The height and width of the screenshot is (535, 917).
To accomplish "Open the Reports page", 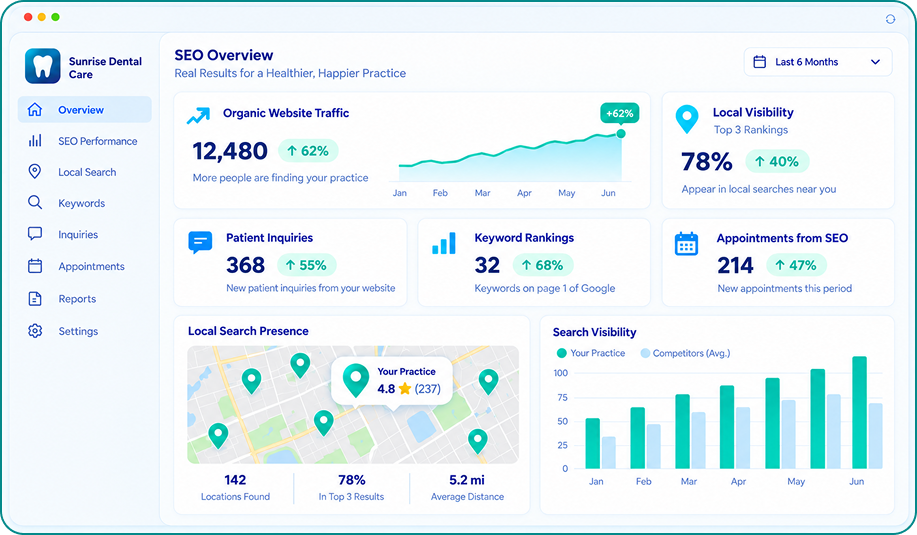I will 85,299.
